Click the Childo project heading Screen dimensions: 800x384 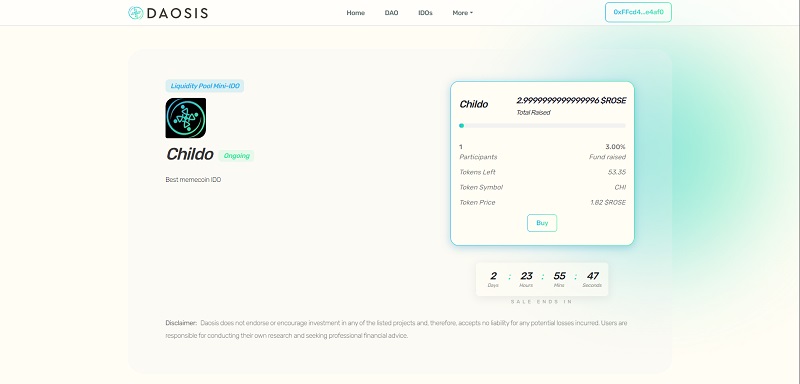[189, 154]
